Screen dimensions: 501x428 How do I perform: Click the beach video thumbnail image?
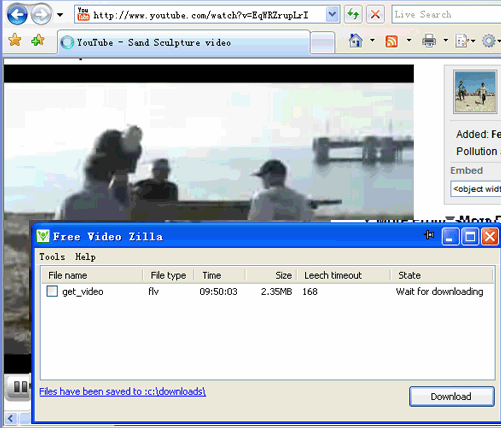475,92
